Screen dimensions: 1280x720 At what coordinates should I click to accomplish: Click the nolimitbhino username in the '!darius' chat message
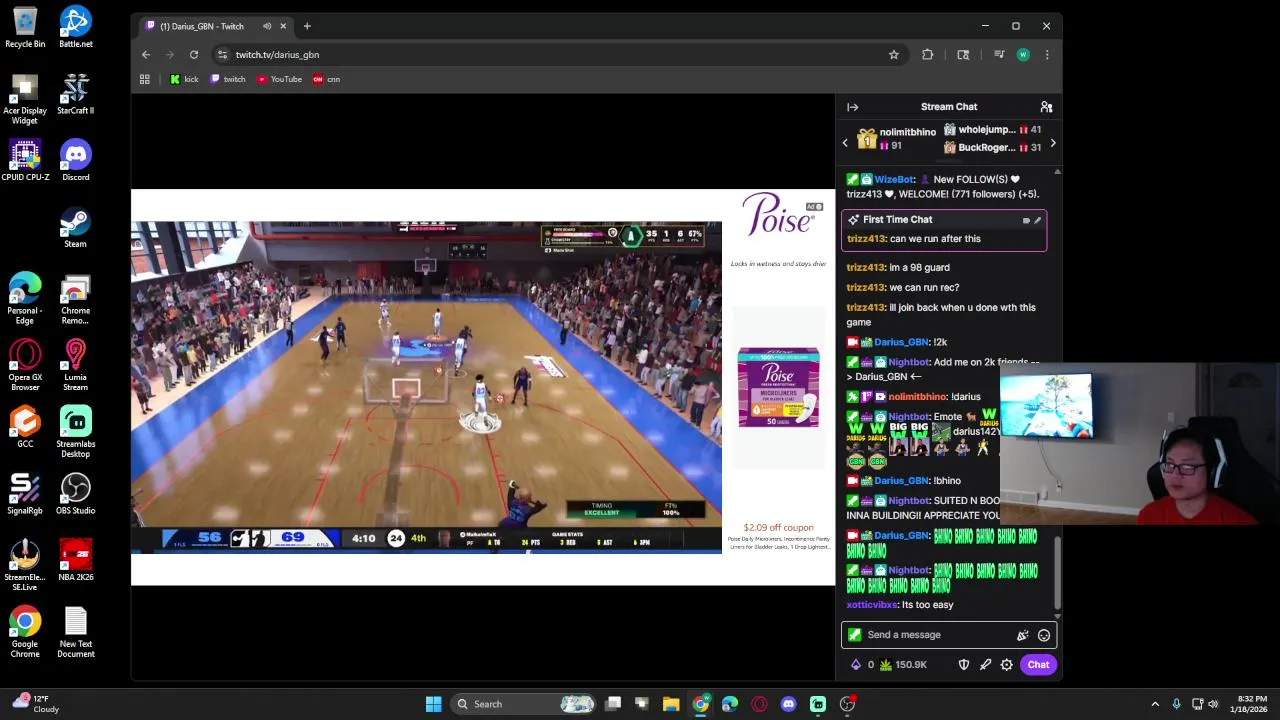(917, 397)
